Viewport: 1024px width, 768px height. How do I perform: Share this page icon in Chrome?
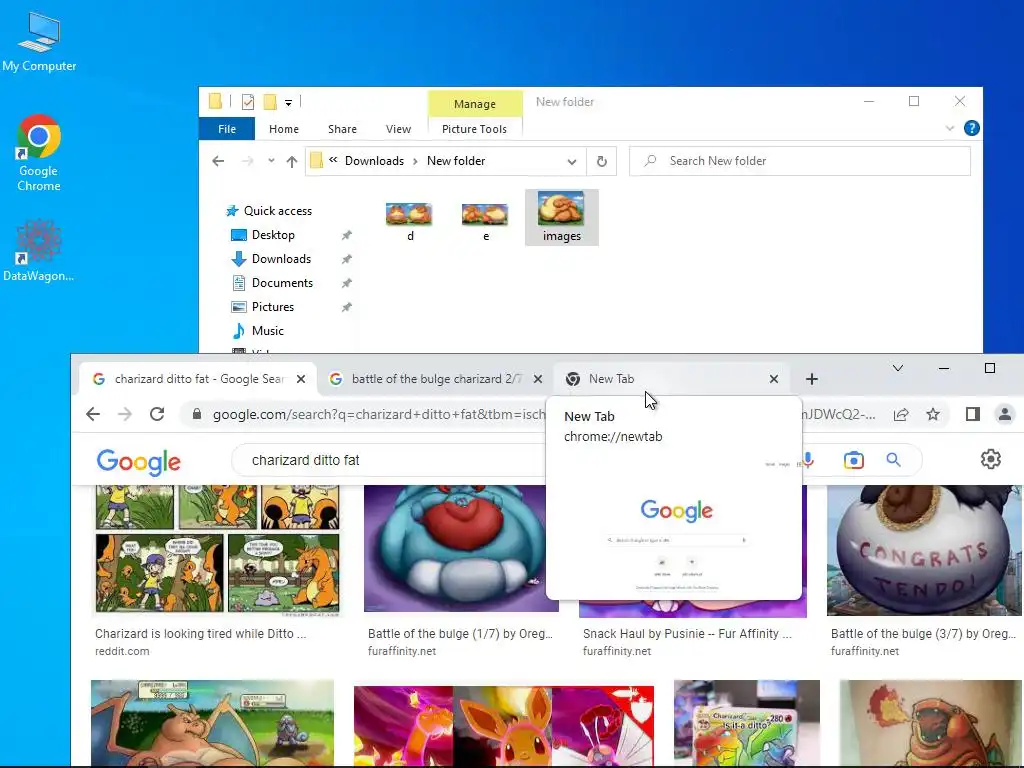coord(901,414)
